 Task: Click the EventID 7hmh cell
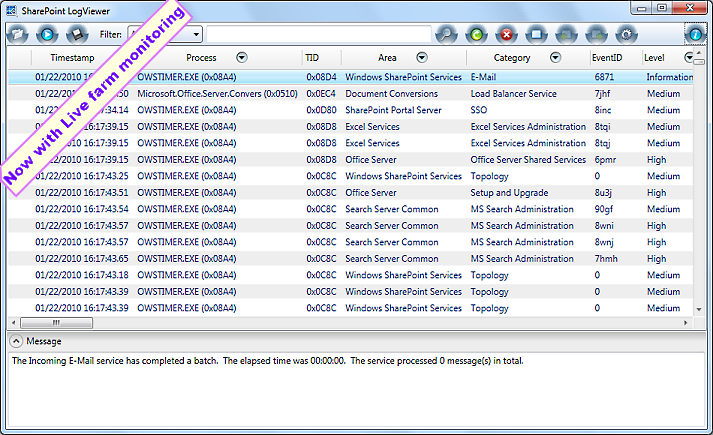(606, 259)
